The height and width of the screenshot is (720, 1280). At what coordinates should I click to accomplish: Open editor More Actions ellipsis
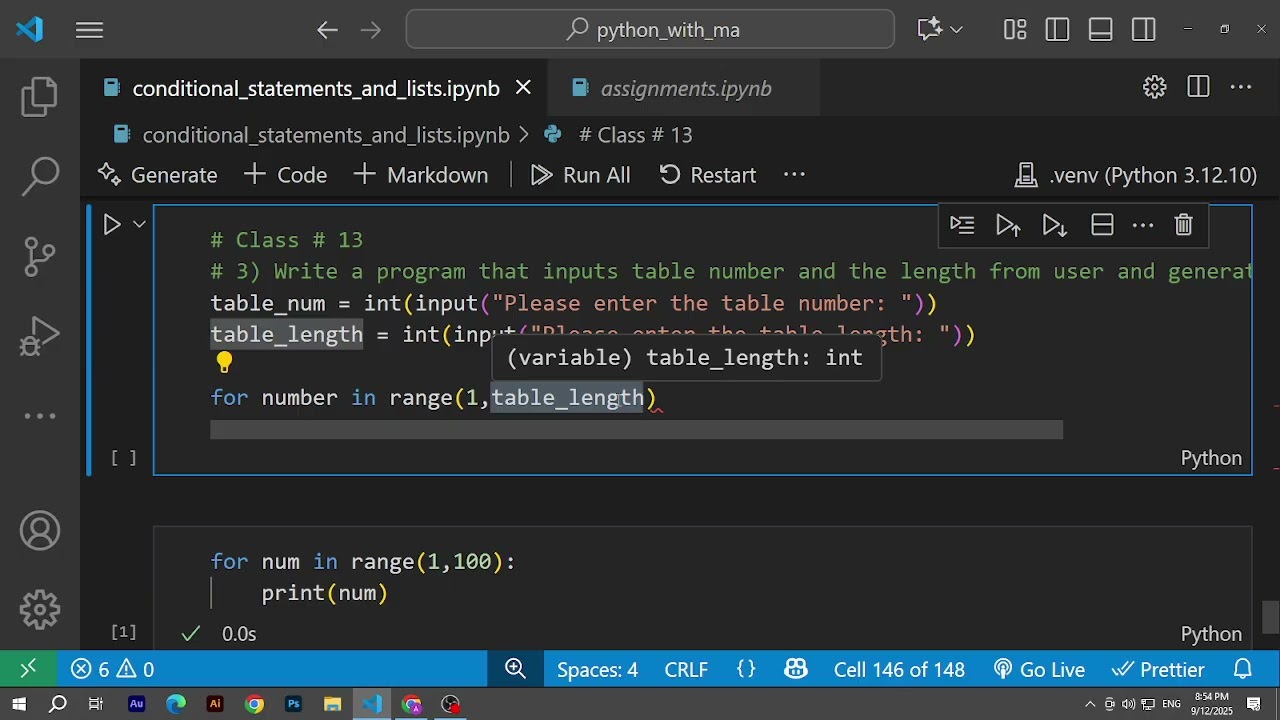coord(1241,87)
